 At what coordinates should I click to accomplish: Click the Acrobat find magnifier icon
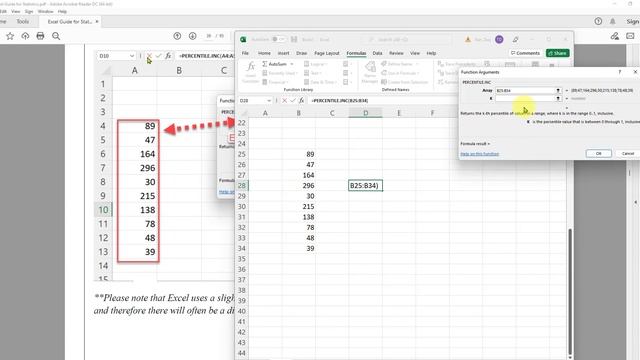[x=56, y=36]
